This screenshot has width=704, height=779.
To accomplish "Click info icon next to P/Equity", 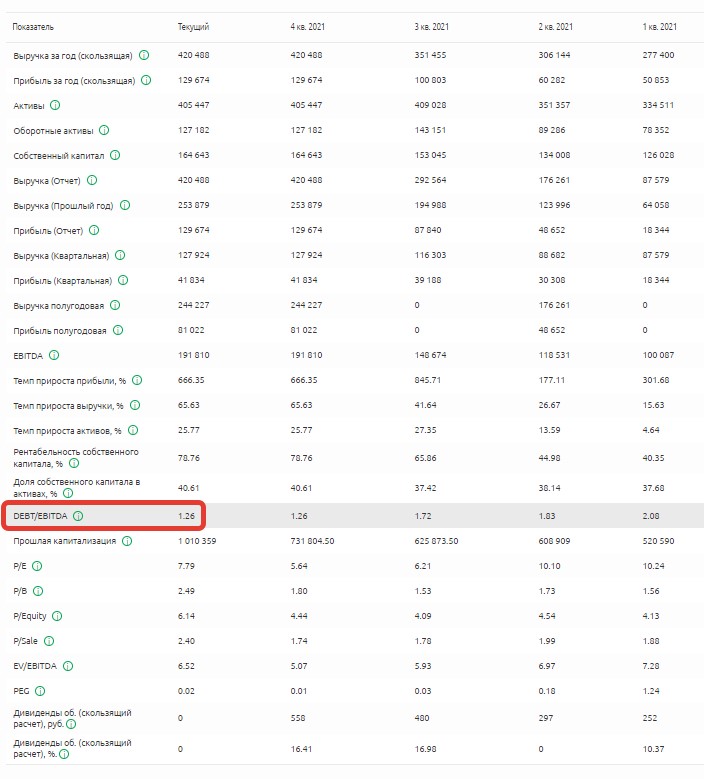I will click(x=56, y=615).
